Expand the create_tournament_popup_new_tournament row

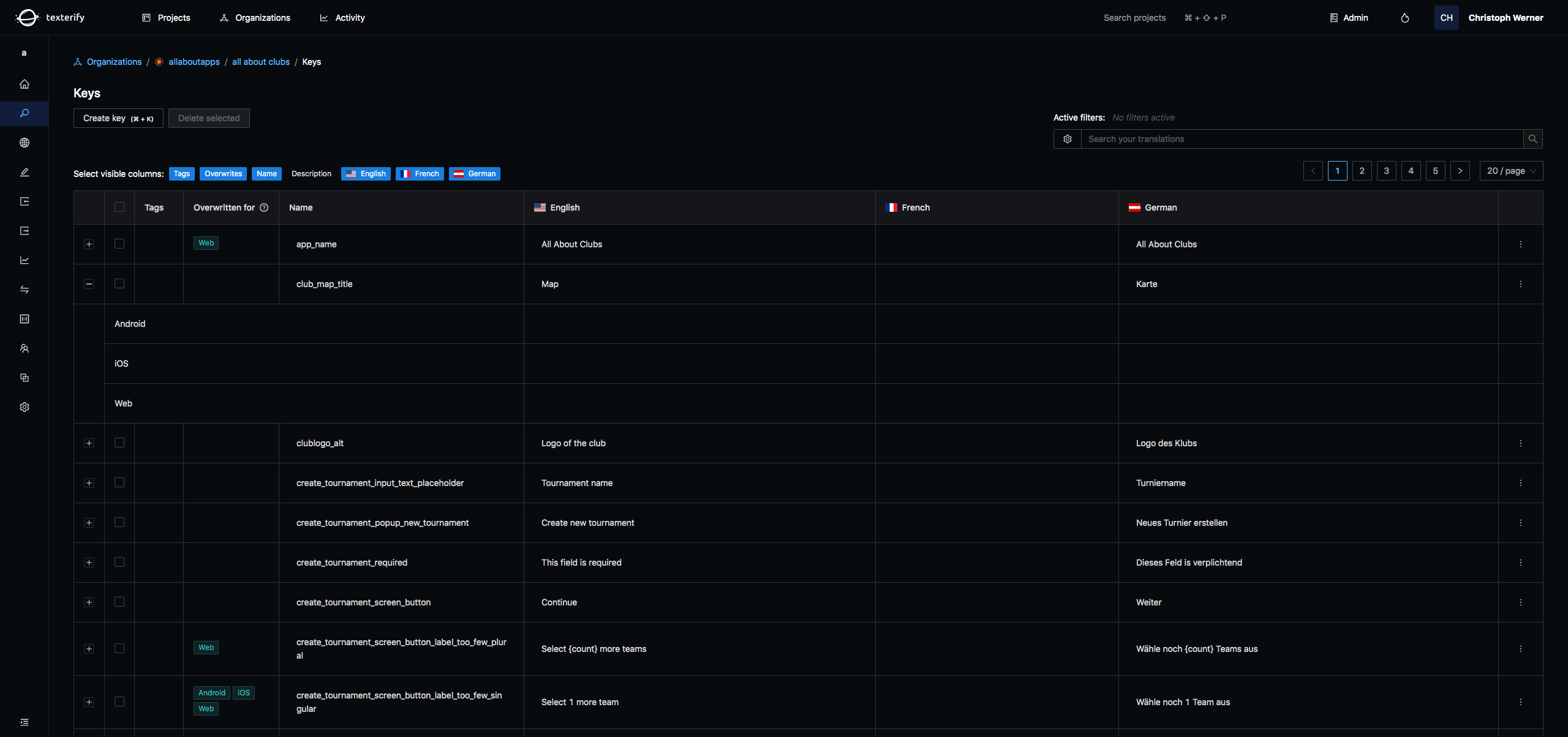point(89,523)
